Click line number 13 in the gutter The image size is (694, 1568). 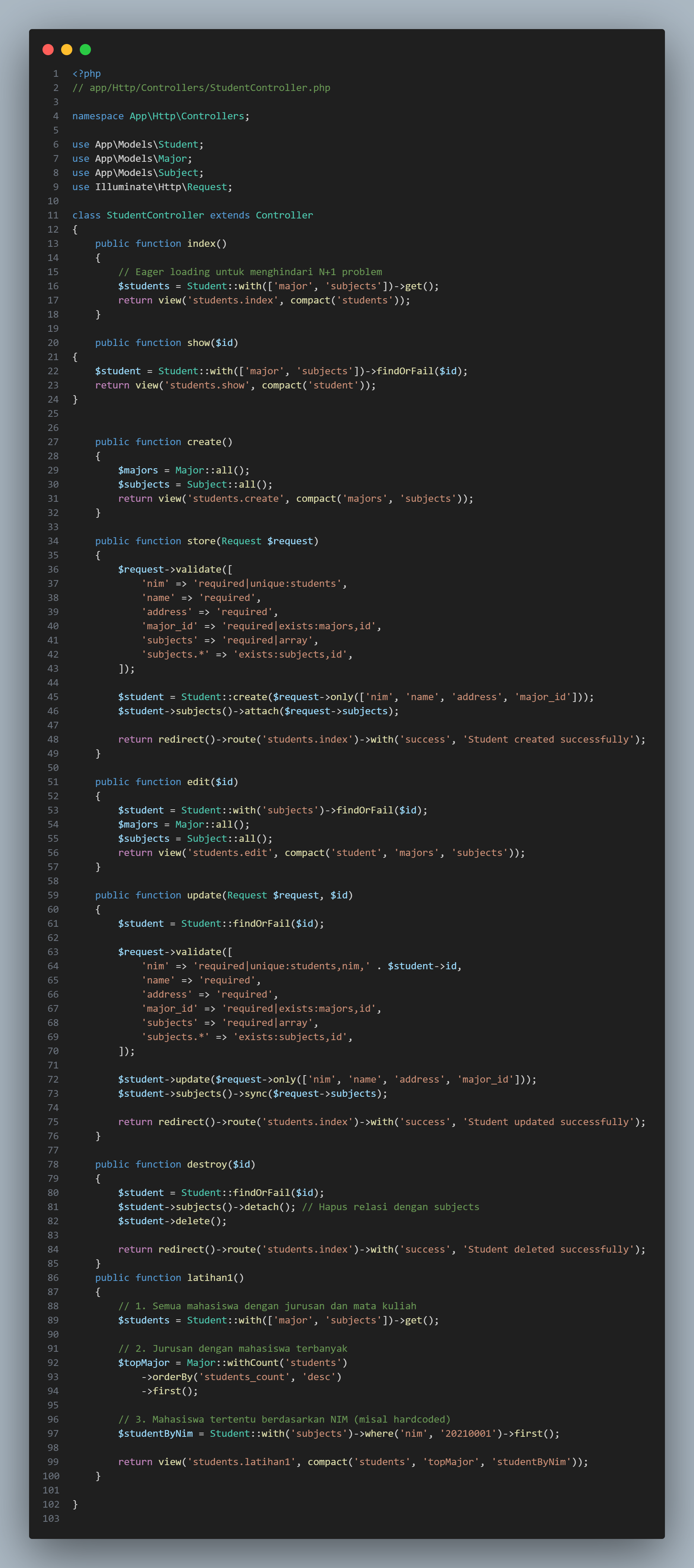[x=53, y=243]
